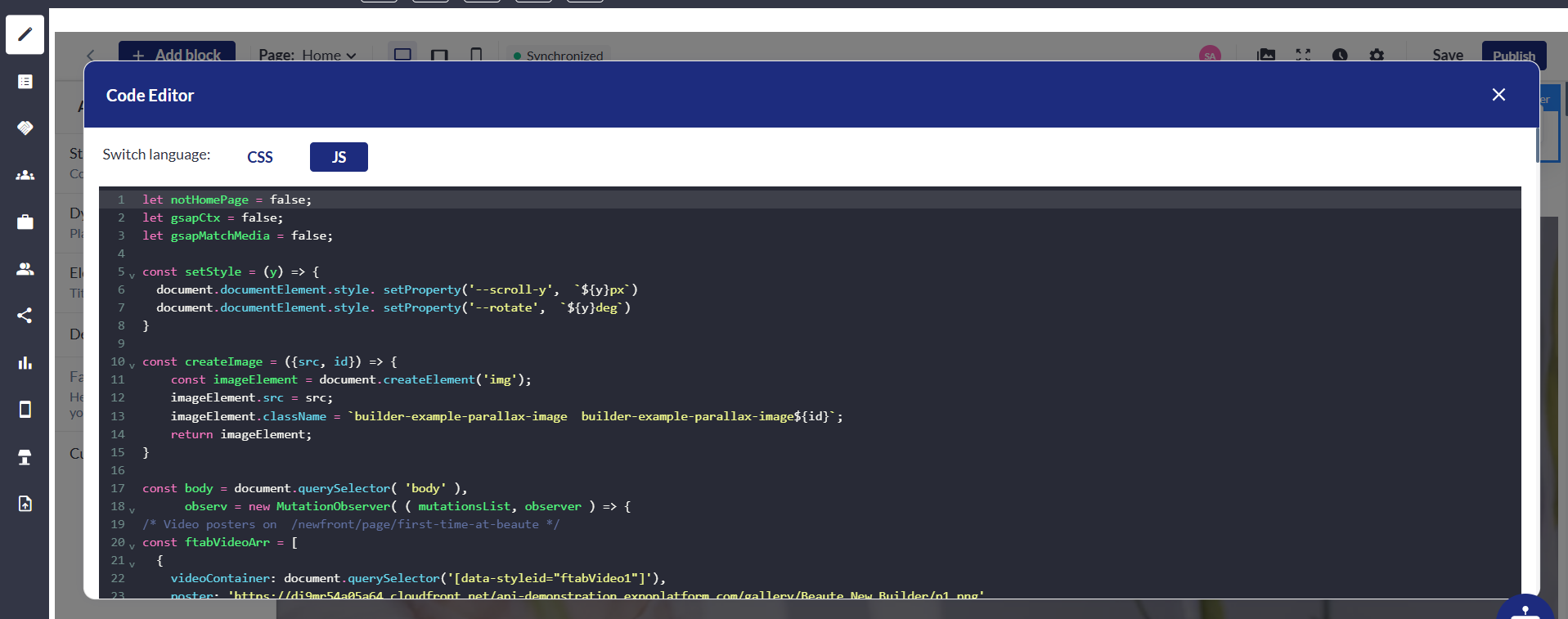This screenshot has height=619, width=1568.
Task: Open the file upload icon in sidebar
Action: pos(25,504)
